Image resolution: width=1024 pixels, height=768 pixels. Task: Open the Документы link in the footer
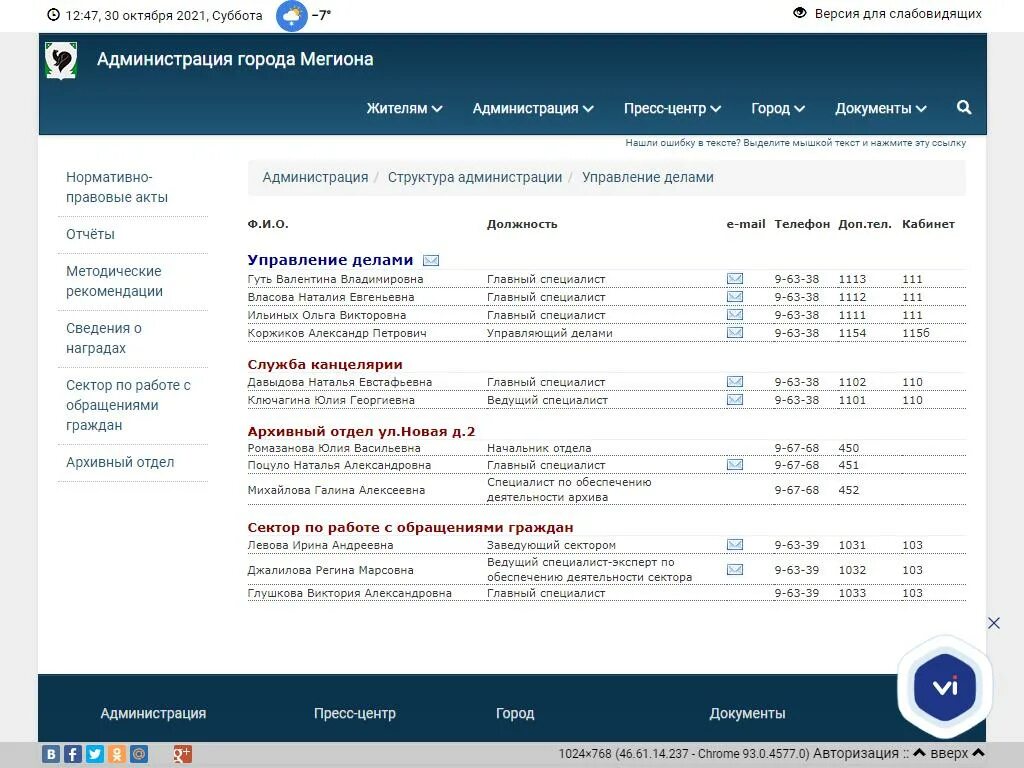[x=747, y=714]
